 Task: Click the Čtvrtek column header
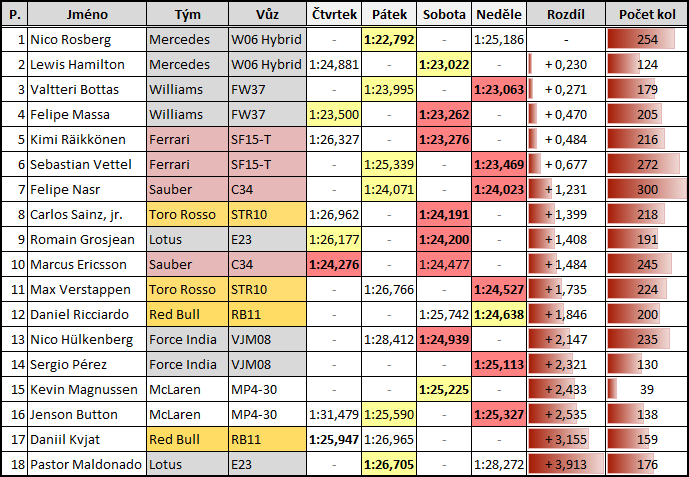[333, 15]
